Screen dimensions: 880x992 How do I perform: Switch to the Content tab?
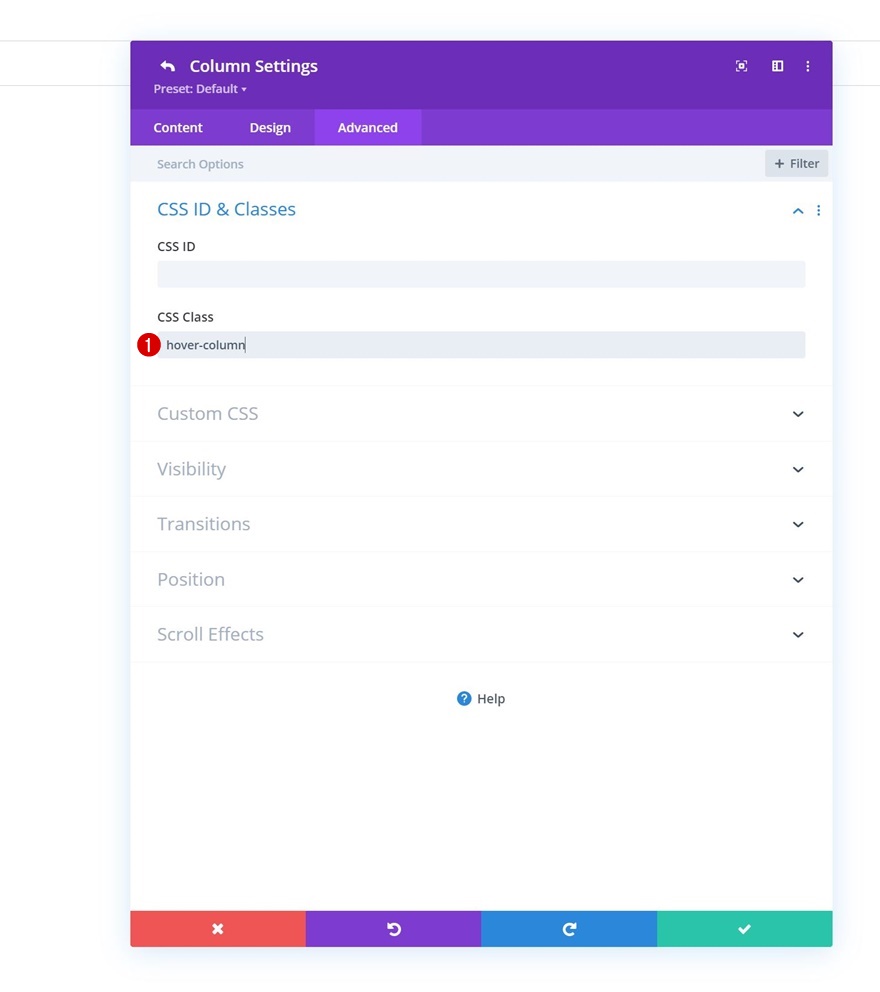(x=178, y=128)
